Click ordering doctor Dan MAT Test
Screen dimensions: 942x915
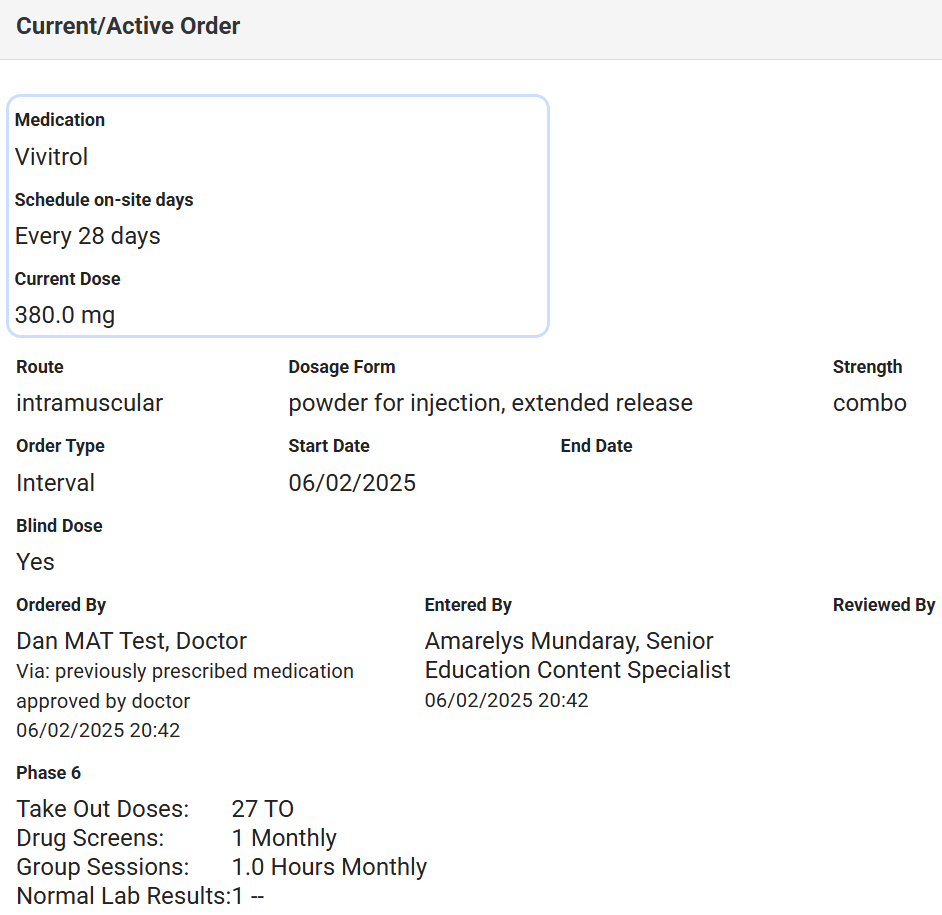tap(131, 641)
